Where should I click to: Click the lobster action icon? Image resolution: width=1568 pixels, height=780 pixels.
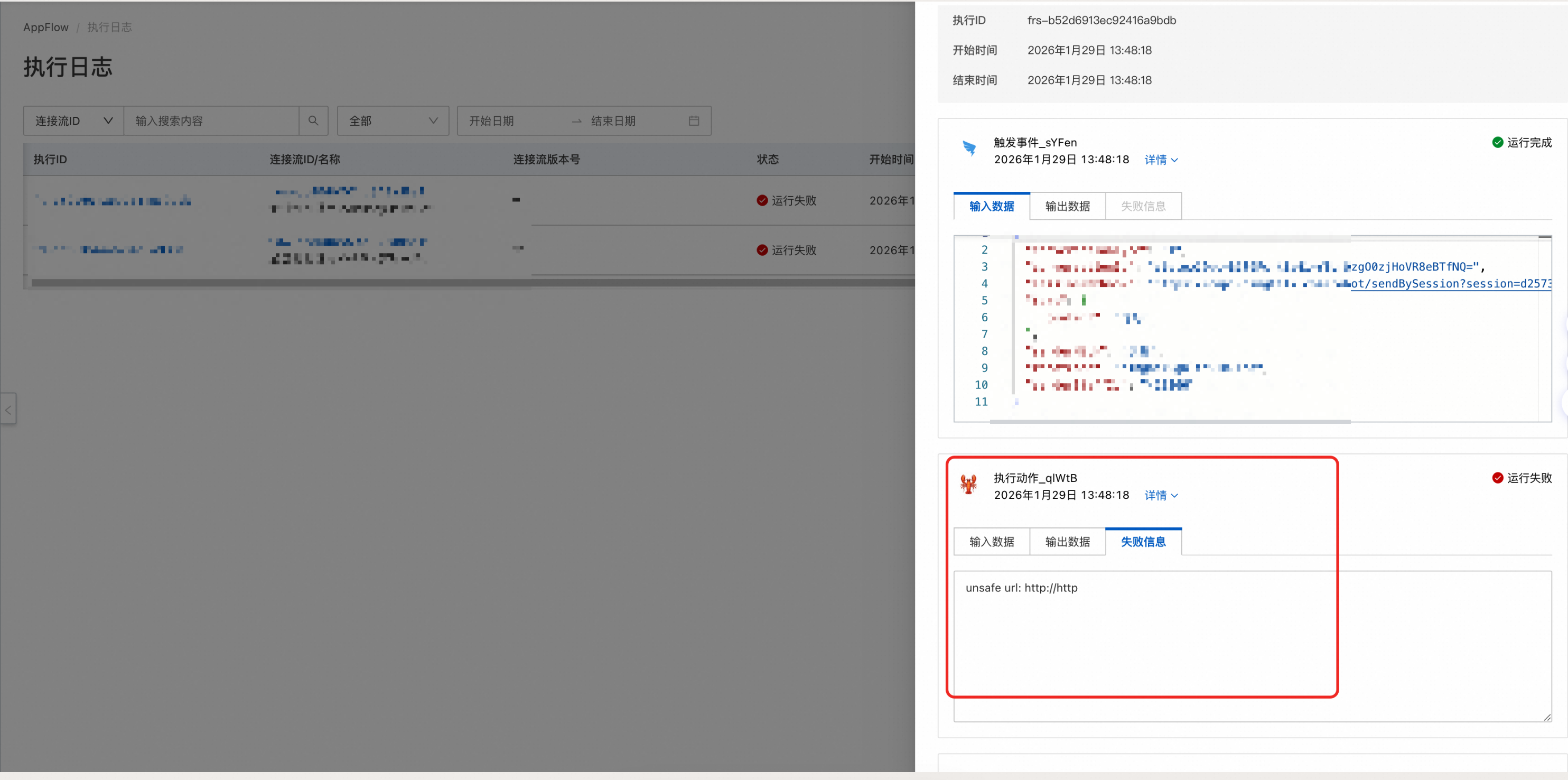(968, 484)
